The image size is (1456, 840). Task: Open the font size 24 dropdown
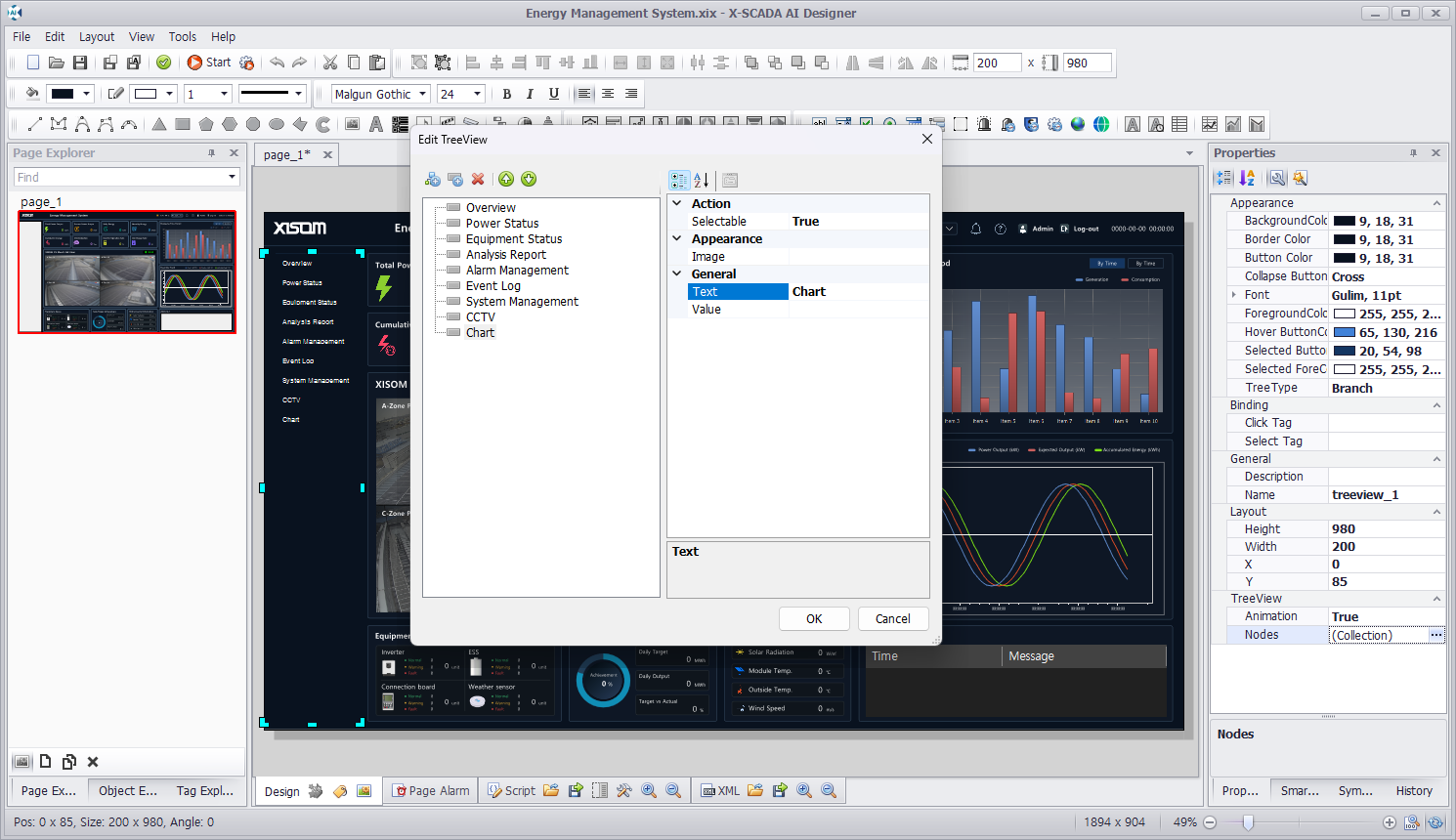point(477,94)
